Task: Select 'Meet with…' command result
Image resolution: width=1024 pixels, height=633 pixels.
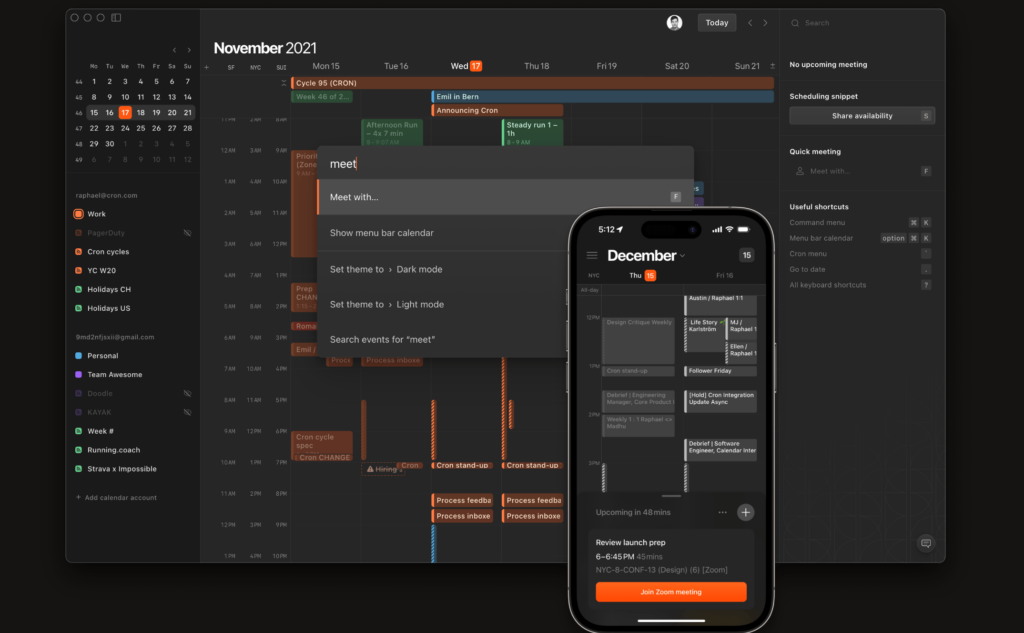Action: click(505, 197)
